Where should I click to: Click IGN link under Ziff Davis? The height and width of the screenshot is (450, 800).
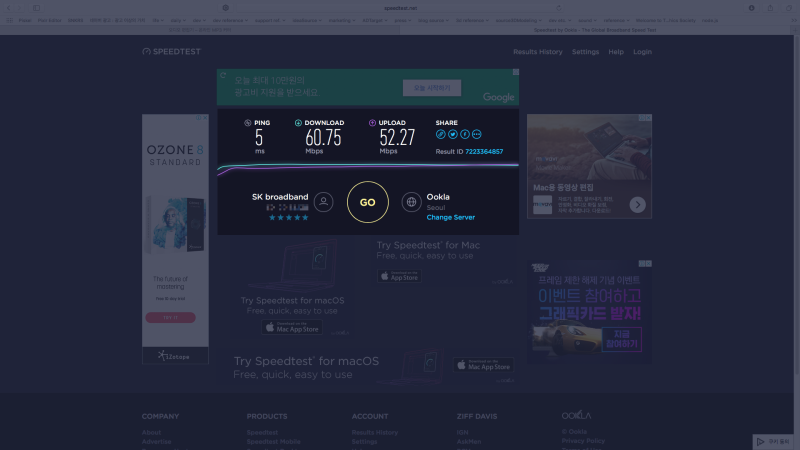click(462, 432)
